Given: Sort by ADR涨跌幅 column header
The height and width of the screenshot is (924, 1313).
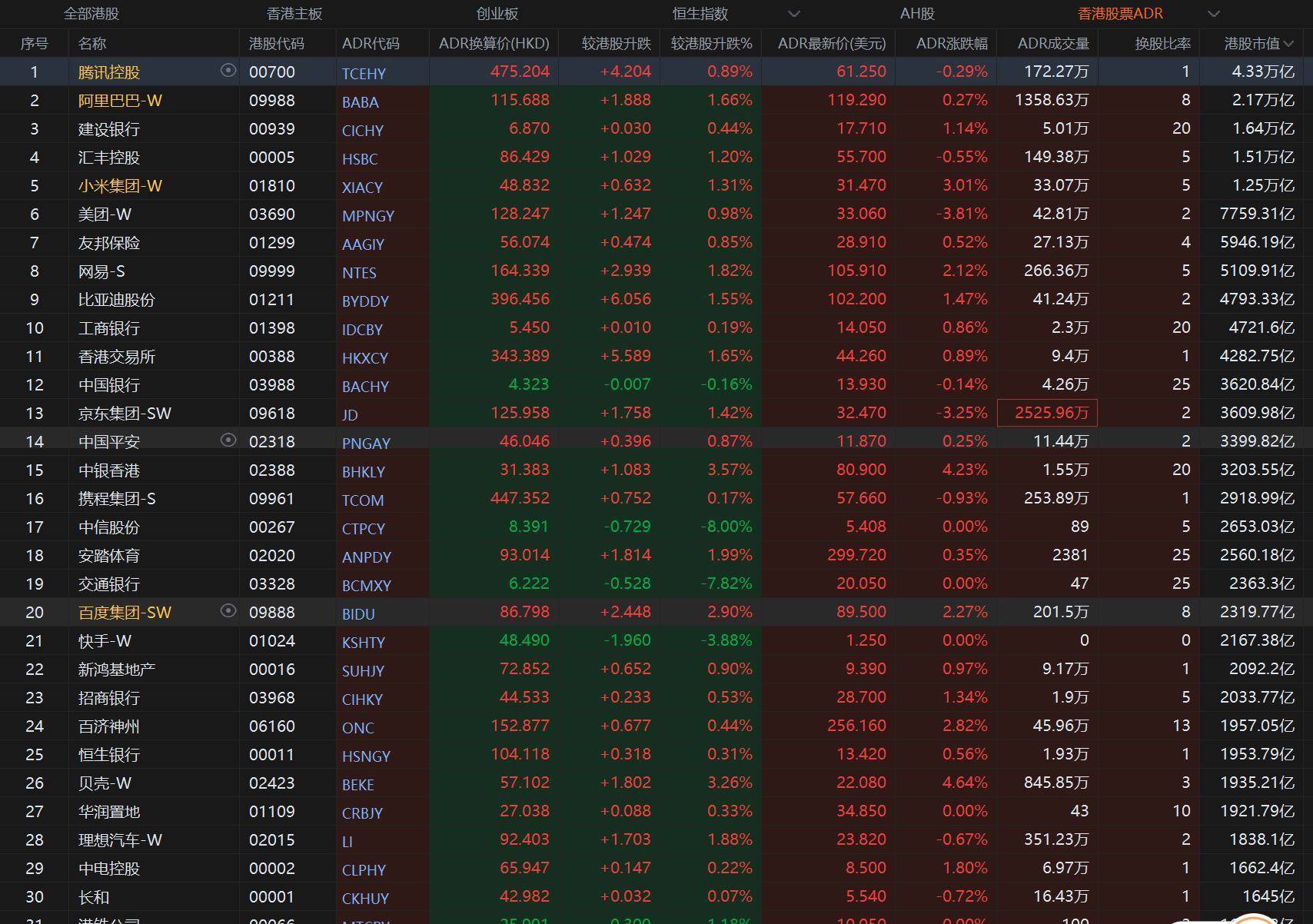Looking at the screenshot, I should (x=951, y=44).
